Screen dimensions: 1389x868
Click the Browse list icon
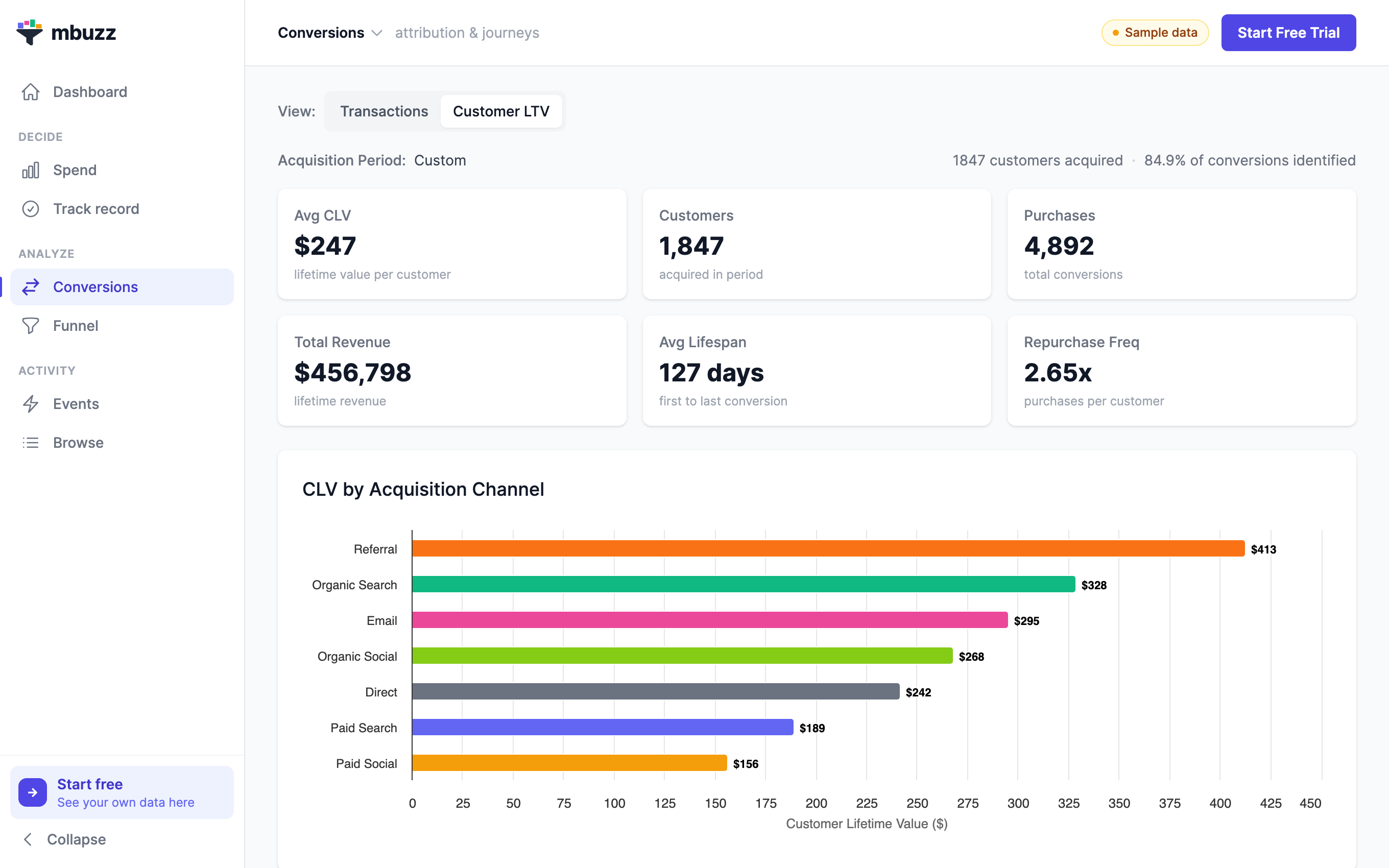[31, 443]
